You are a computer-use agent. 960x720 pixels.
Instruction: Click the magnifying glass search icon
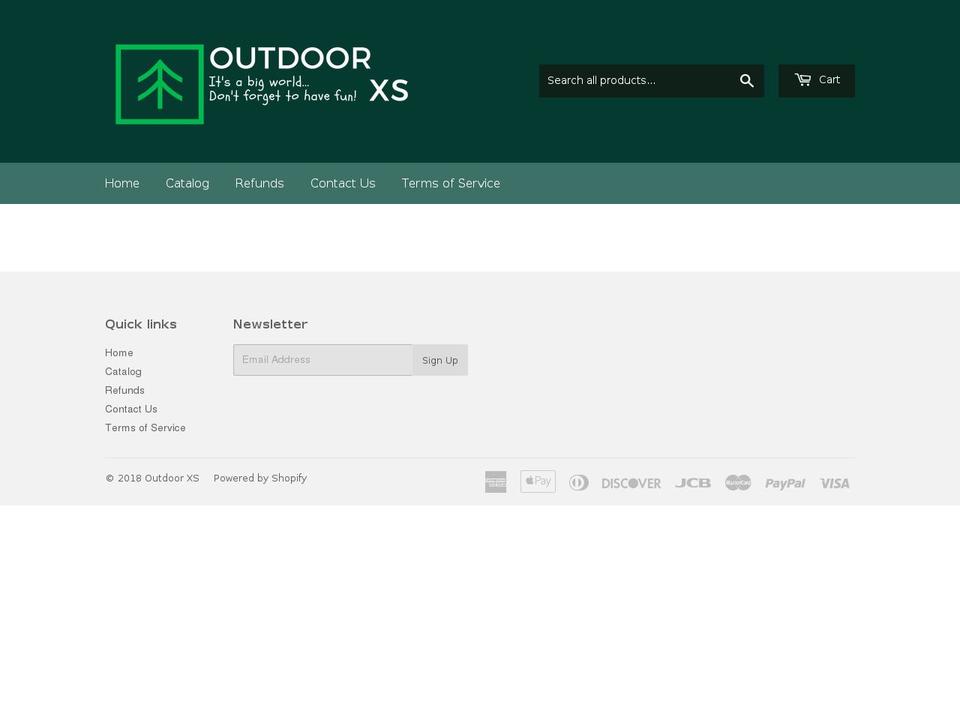(x=746, y=81)
